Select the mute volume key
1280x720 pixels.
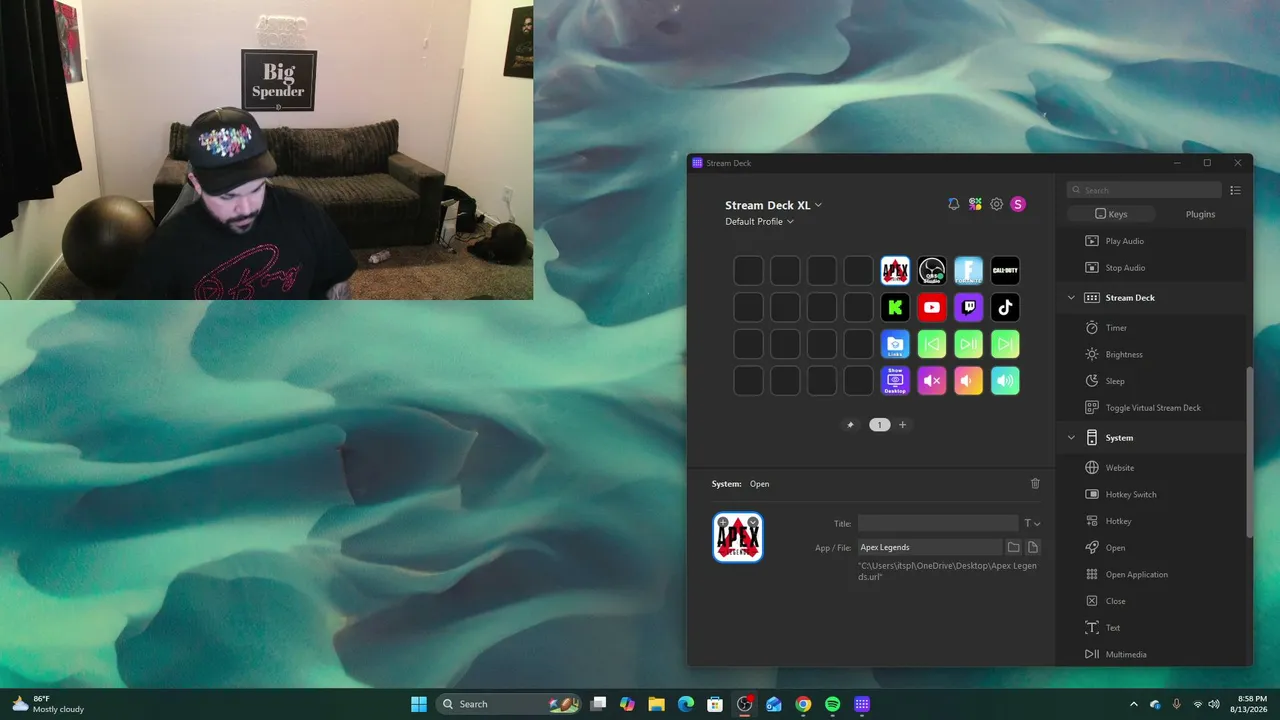[932, 381]
